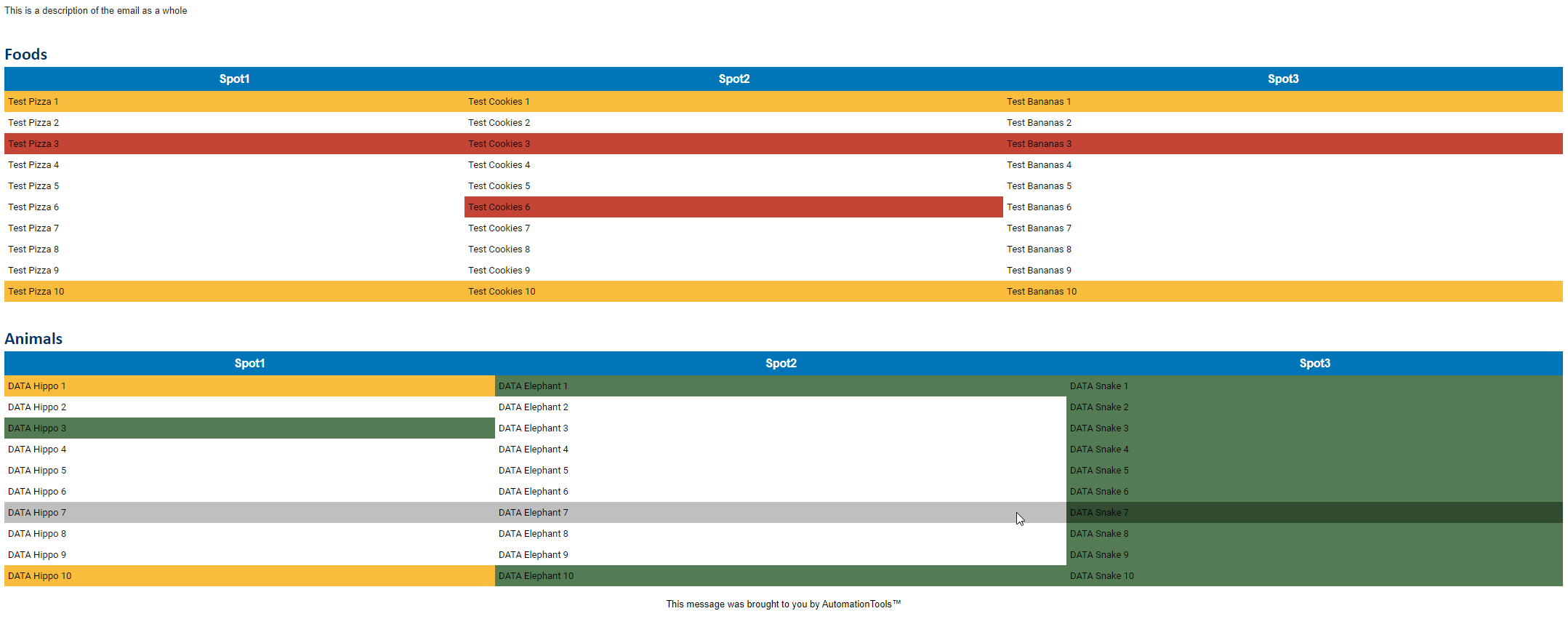This screenshot has height=619, width=1568.
Task: Select the Test Pizza 5 cell
Action: 234,186
